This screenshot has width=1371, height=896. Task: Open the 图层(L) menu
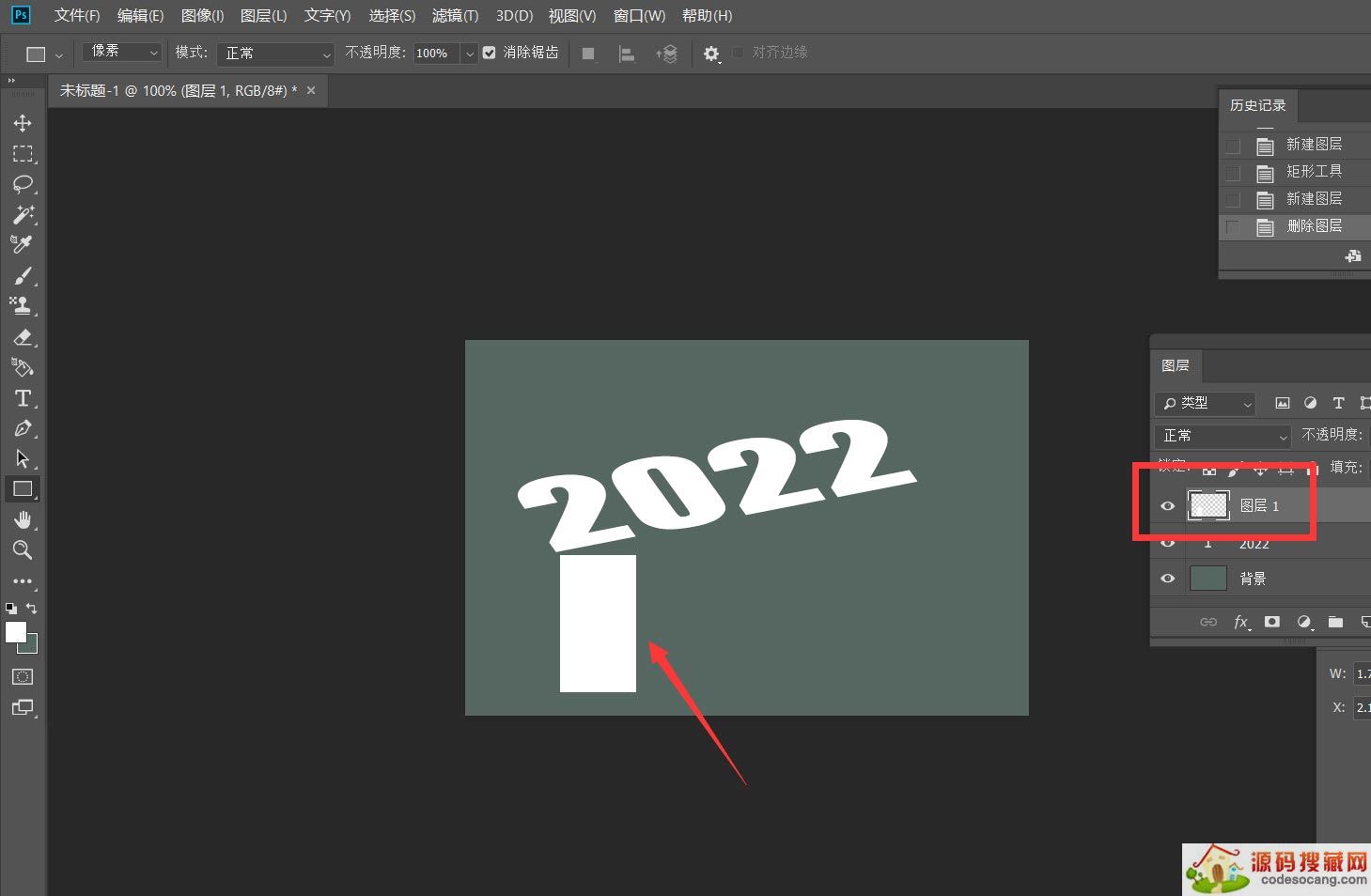coord(263,16)
